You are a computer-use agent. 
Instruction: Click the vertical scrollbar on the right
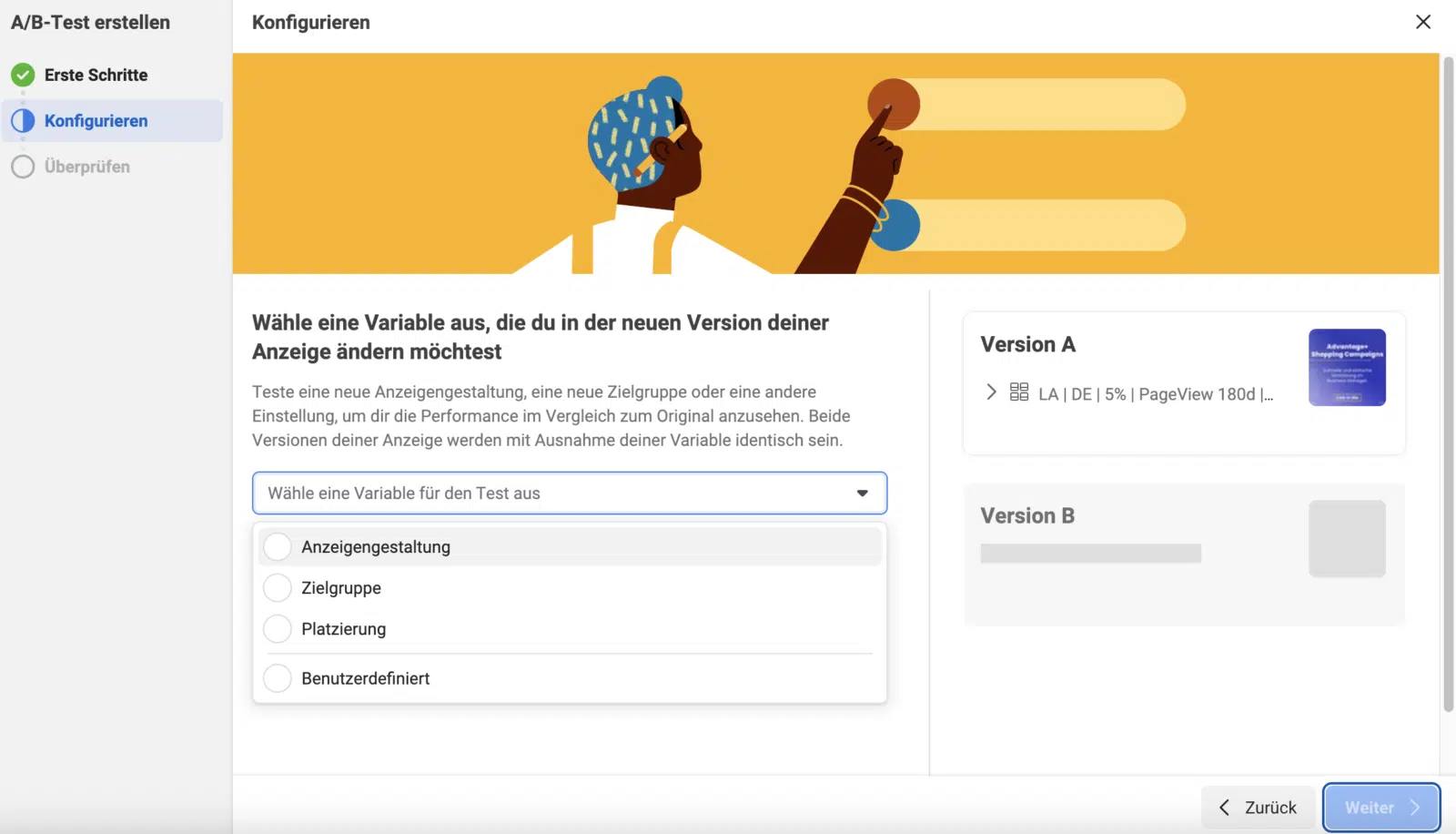coord(1448,382)
